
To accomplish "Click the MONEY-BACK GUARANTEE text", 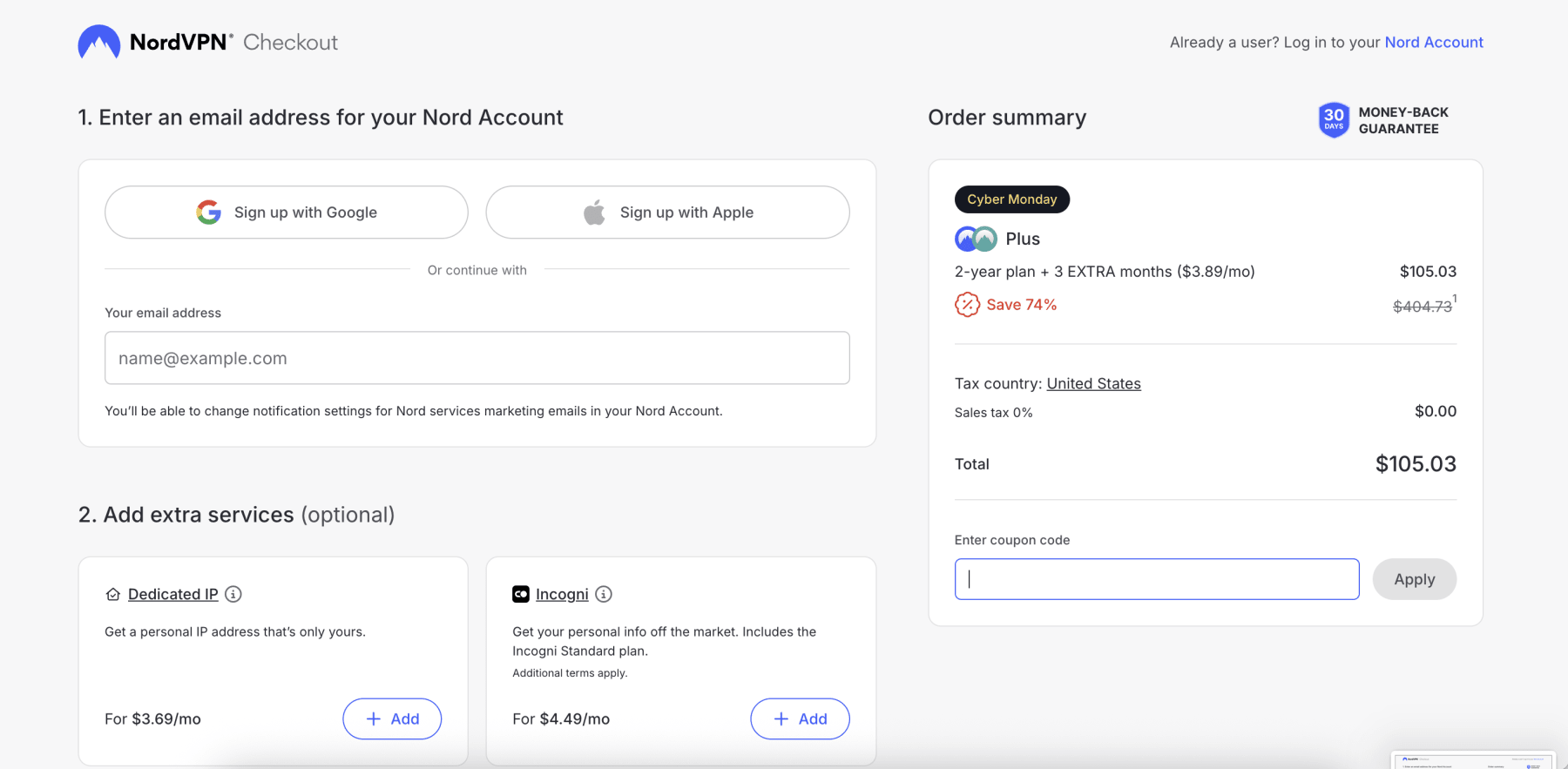I will (1403, 120).
